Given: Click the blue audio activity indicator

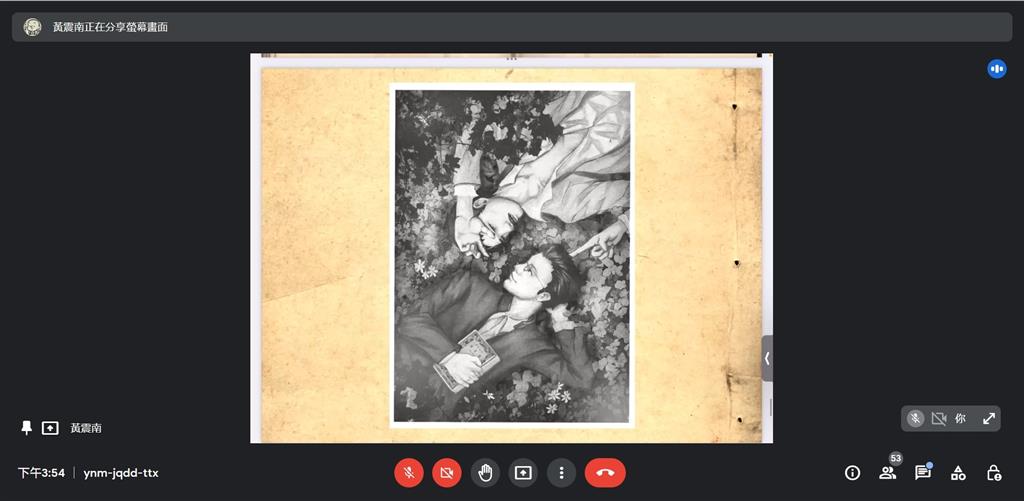Looking at the screenshot, I should 997,68.
